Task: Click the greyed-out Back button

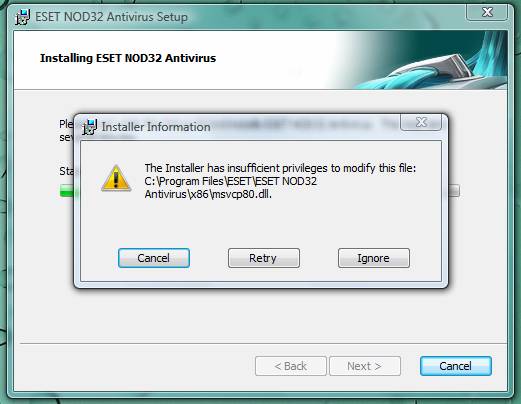Action: tap(291, 366)
